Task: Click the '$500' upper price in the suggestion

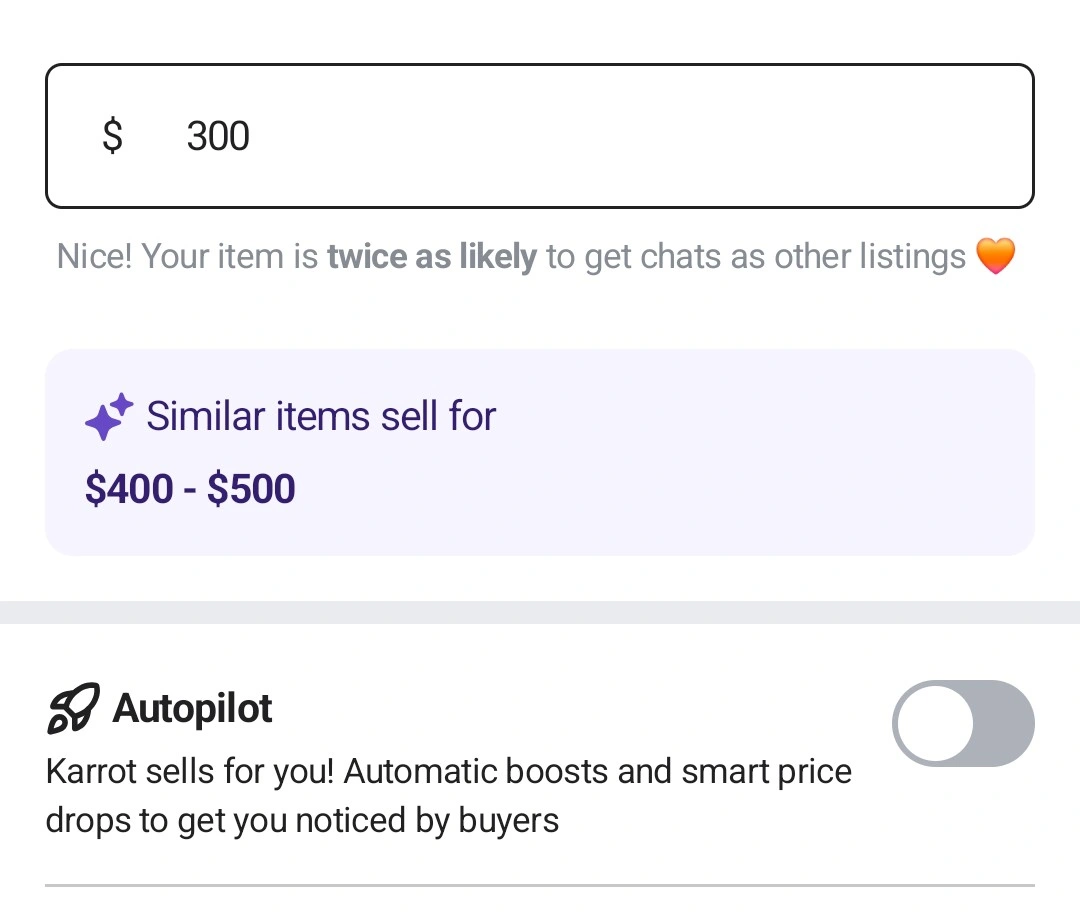Action: [251, 488]
